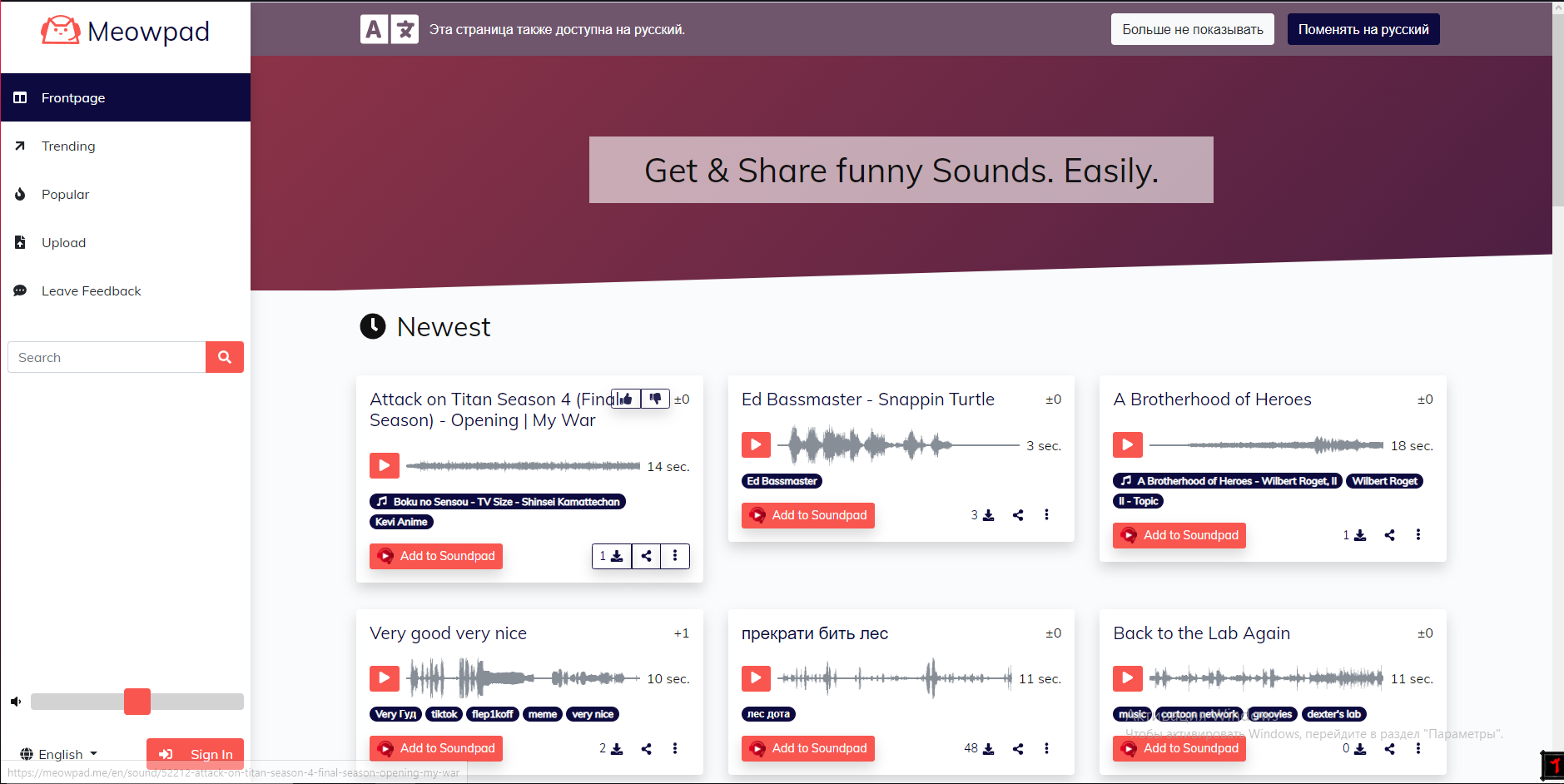This screenshot has height=784, width=1564.
Task: Select the Kevi Anime tag
Action: [x=401, y=522]
